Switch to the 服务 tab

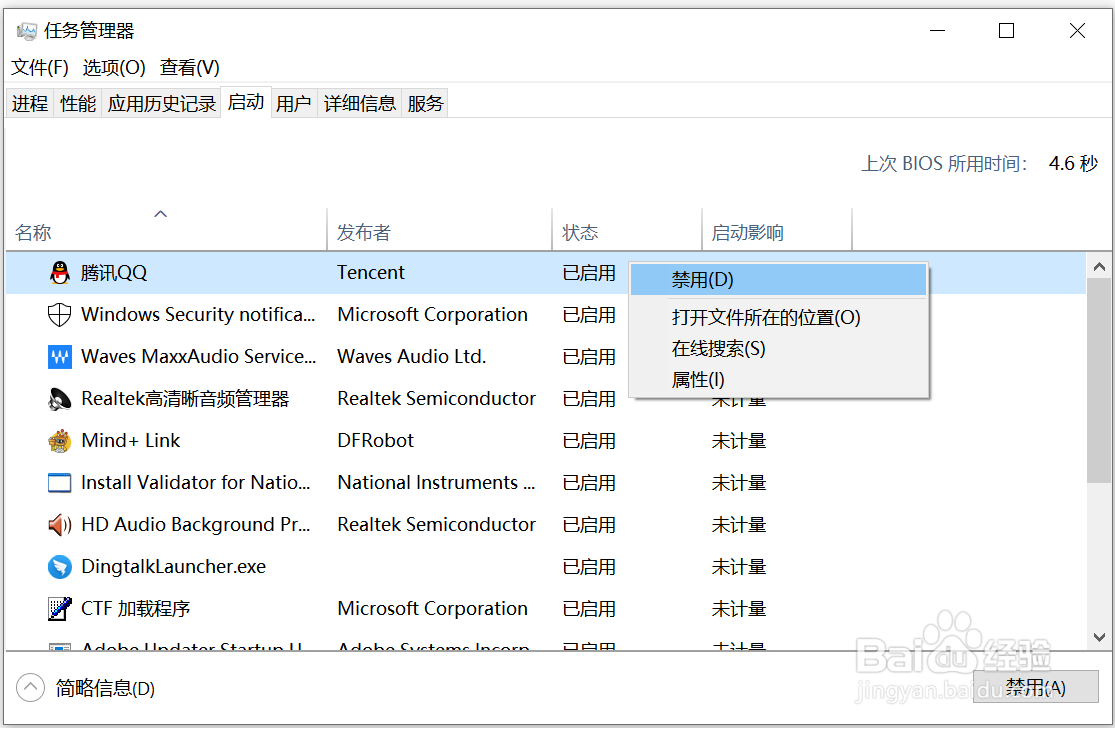425,104
